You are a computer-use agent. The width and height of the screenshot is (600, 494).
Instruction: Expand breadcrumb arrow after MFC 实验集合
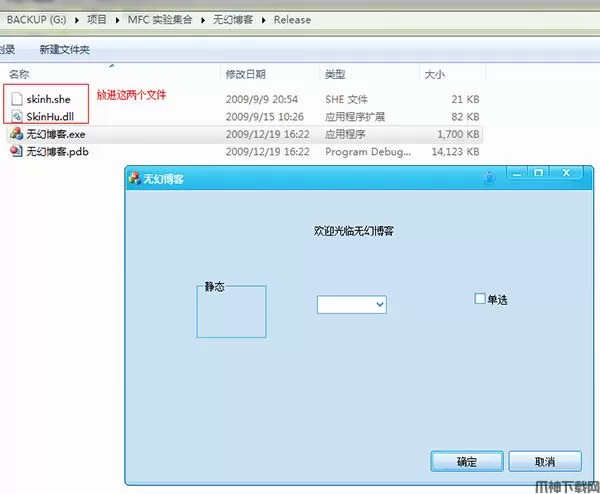203,20
